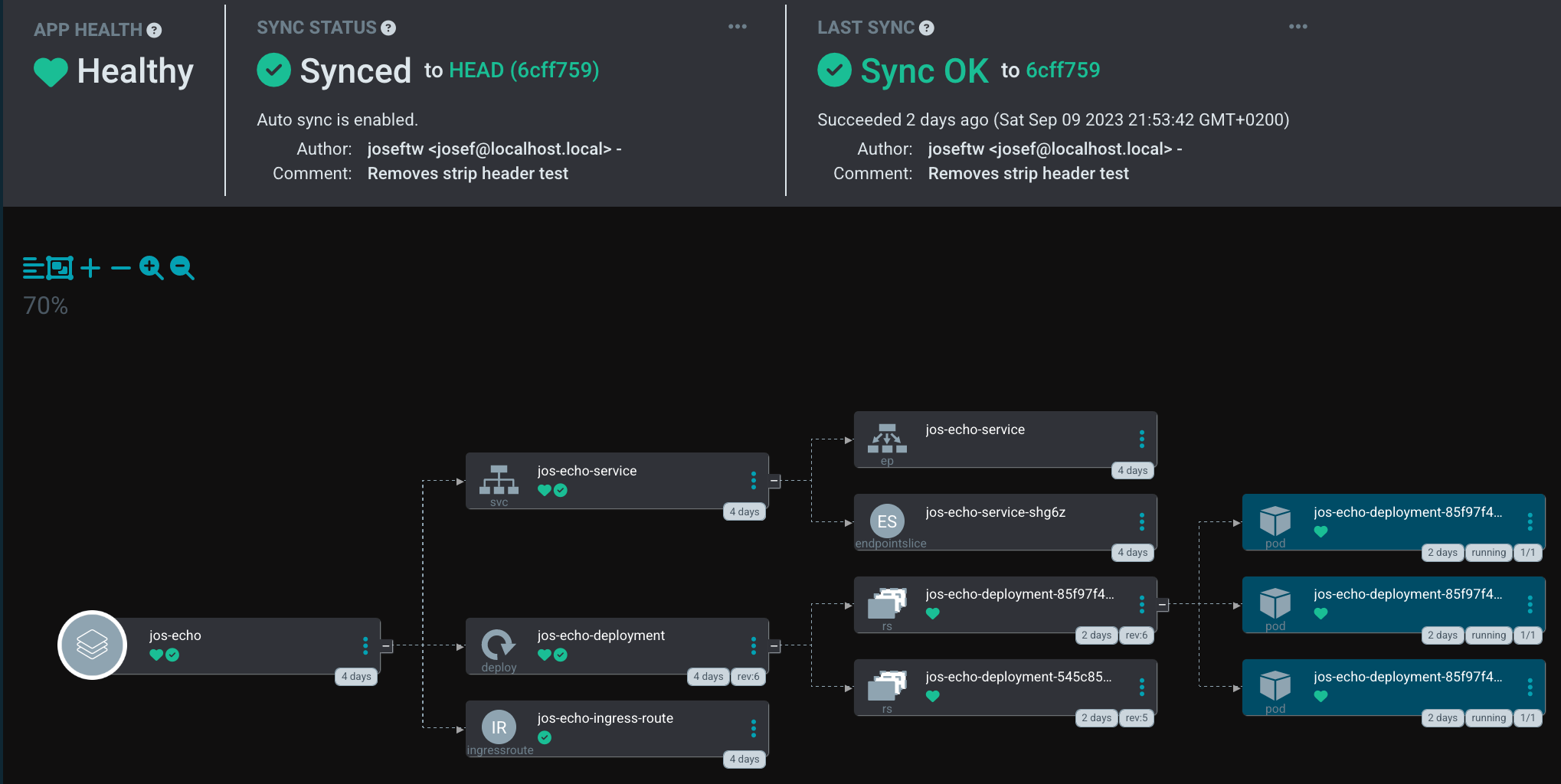Image resolution: width=1561 pixels, height=784 pixels.
Task: Click the 70% zoom level text
Action: (x=46, y=305)
